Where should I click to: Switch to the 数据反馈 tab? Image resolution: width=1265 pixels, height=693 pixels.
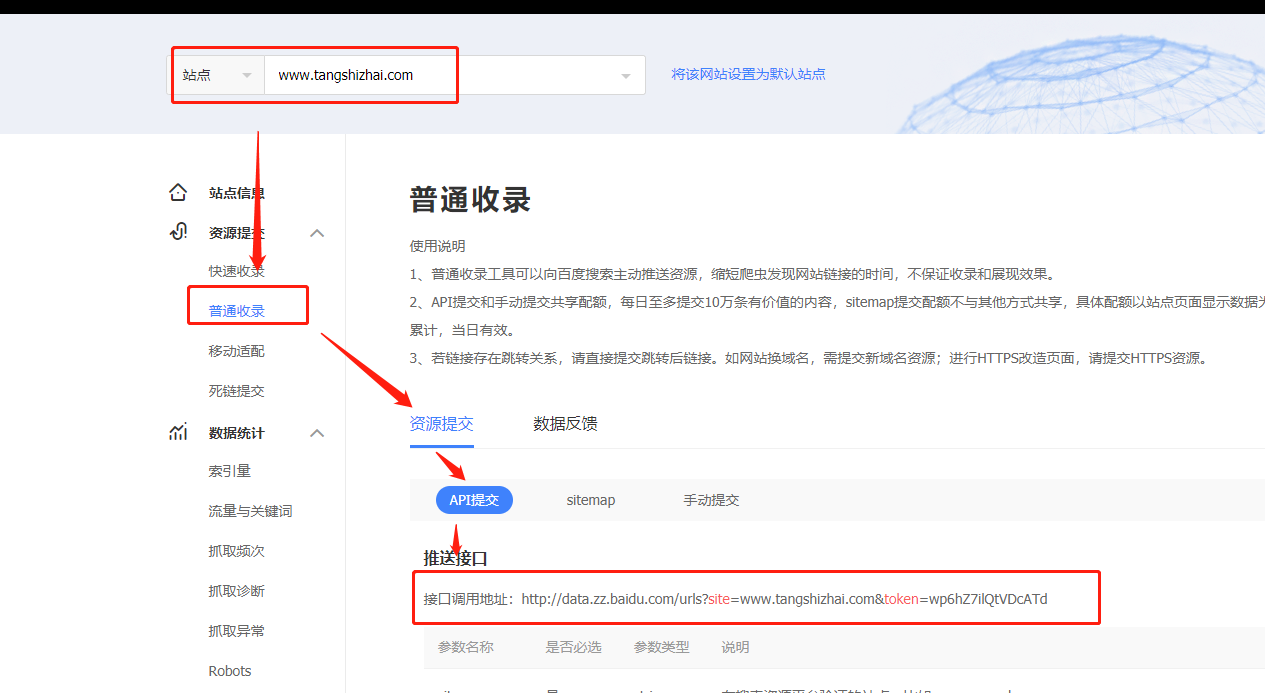click(565, 423)
